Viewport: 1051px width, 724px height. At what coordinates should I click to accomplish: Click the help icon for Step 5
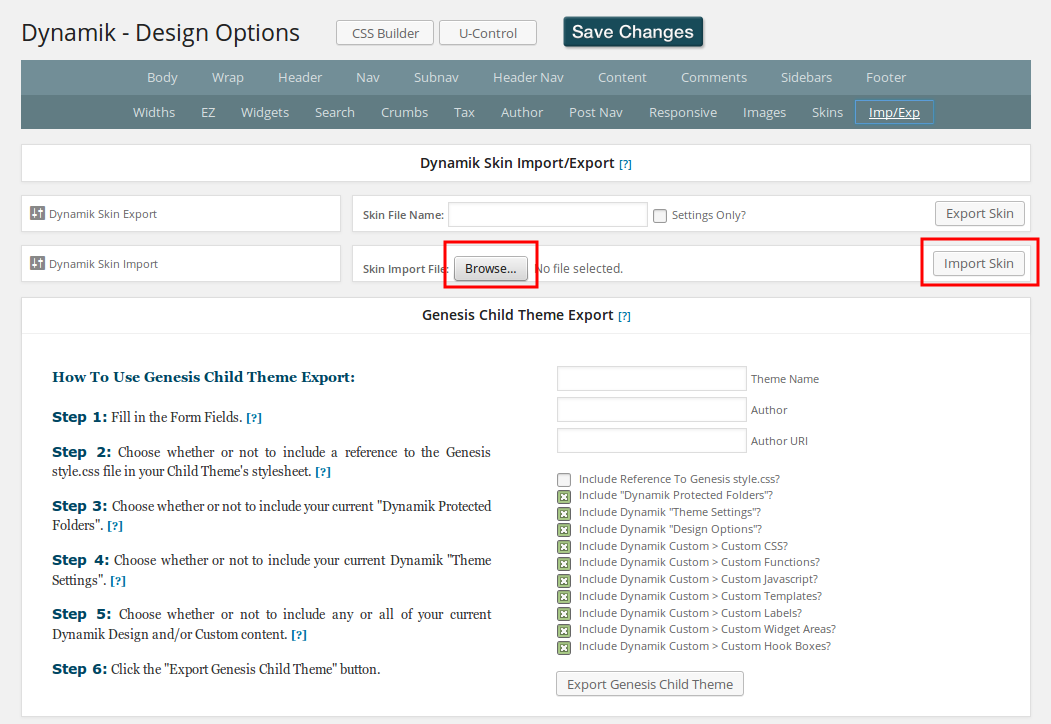tap(298, 635)
